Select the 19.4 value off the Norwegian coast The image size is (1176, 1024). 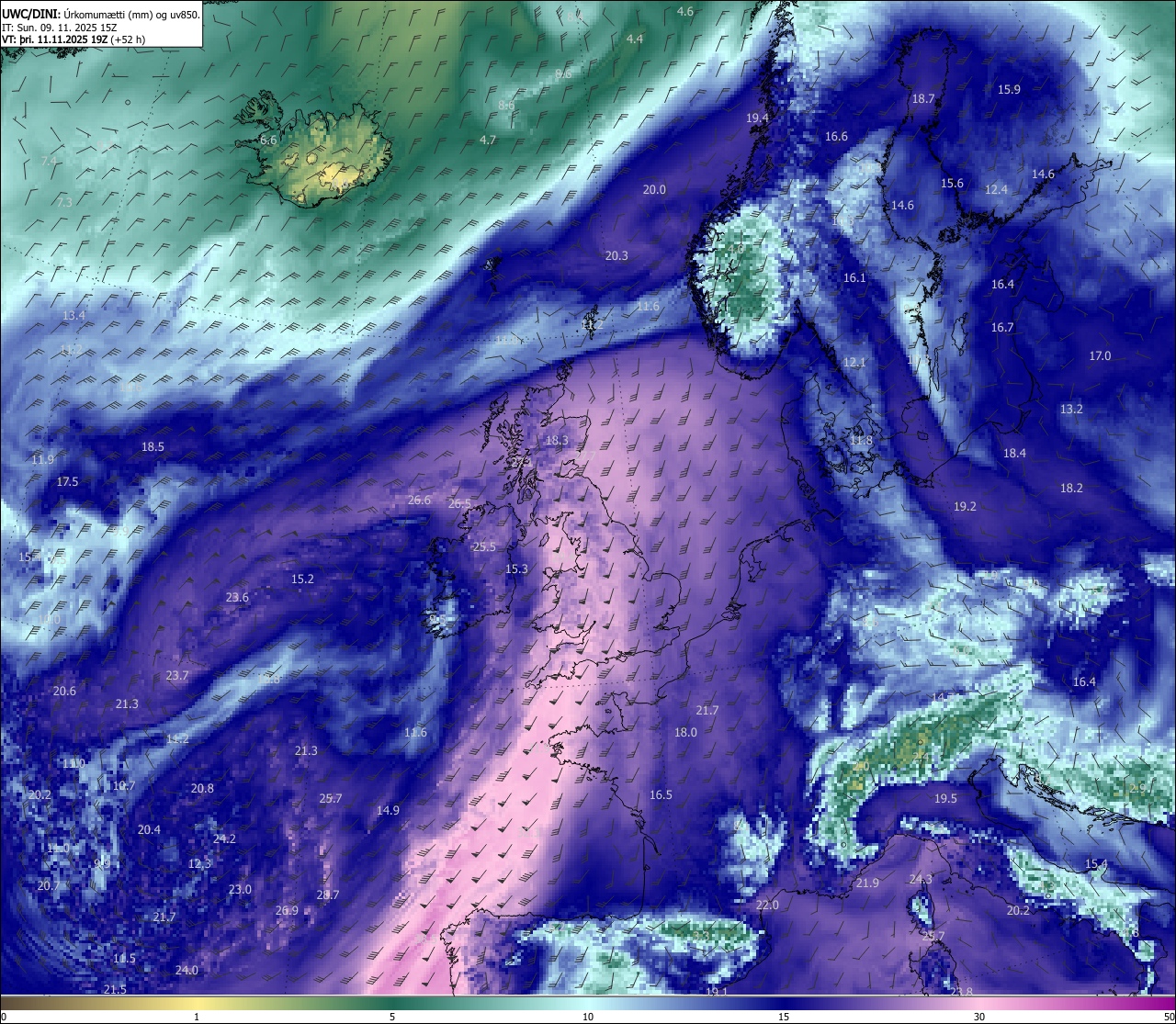(757, 118)
